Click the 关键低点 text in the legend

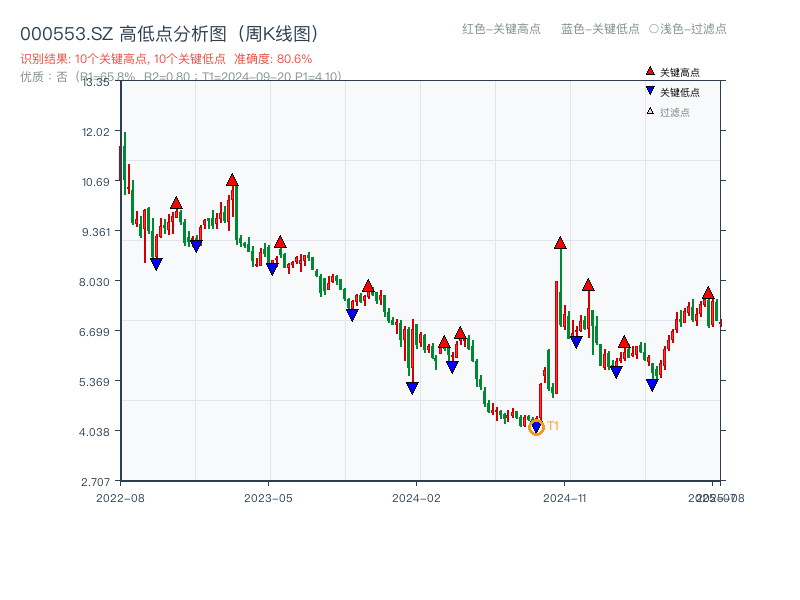pyautogui.click(x=680, y=92)
